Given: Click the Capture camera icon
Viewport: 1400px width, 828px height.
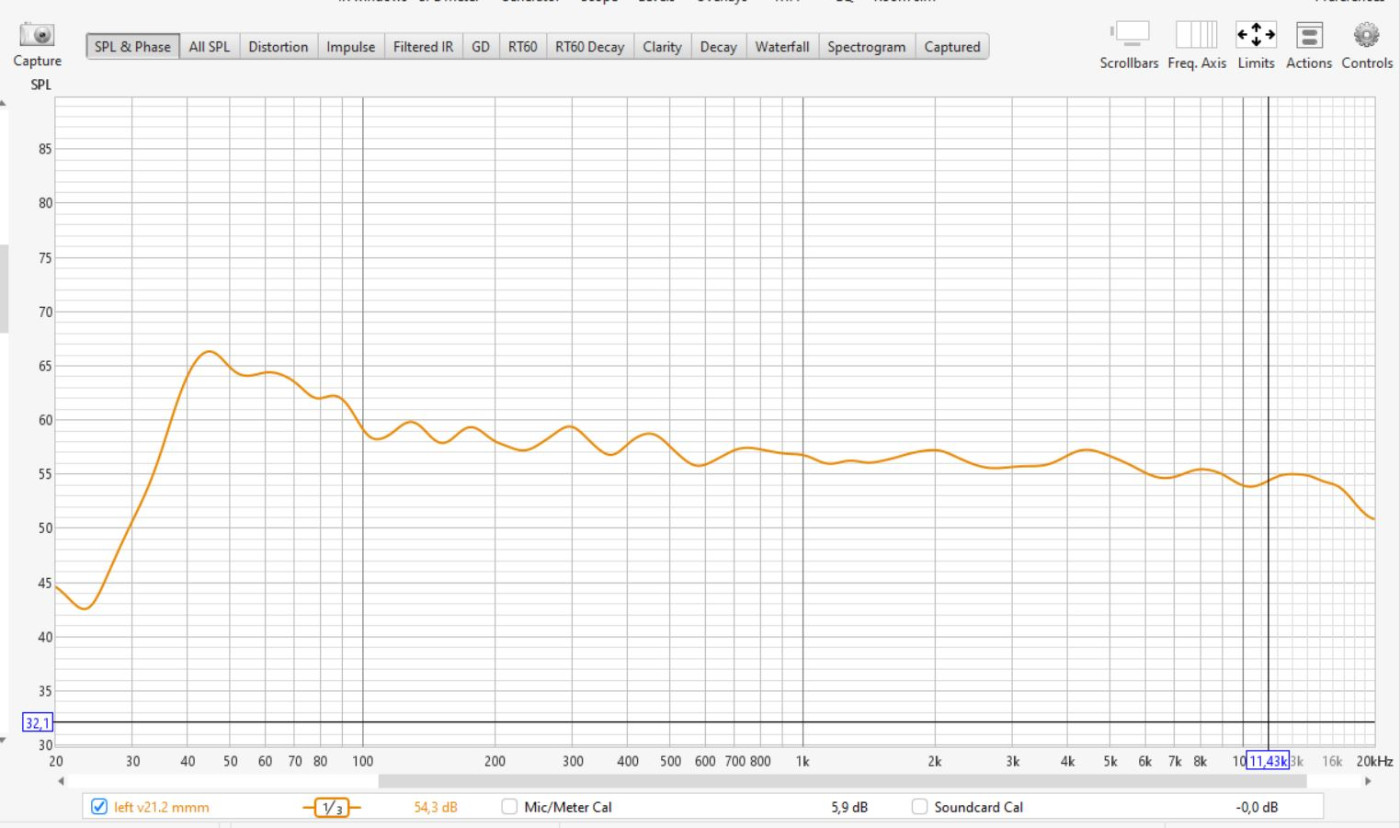Looking at the screenshot, I should [x=38, y=36].
